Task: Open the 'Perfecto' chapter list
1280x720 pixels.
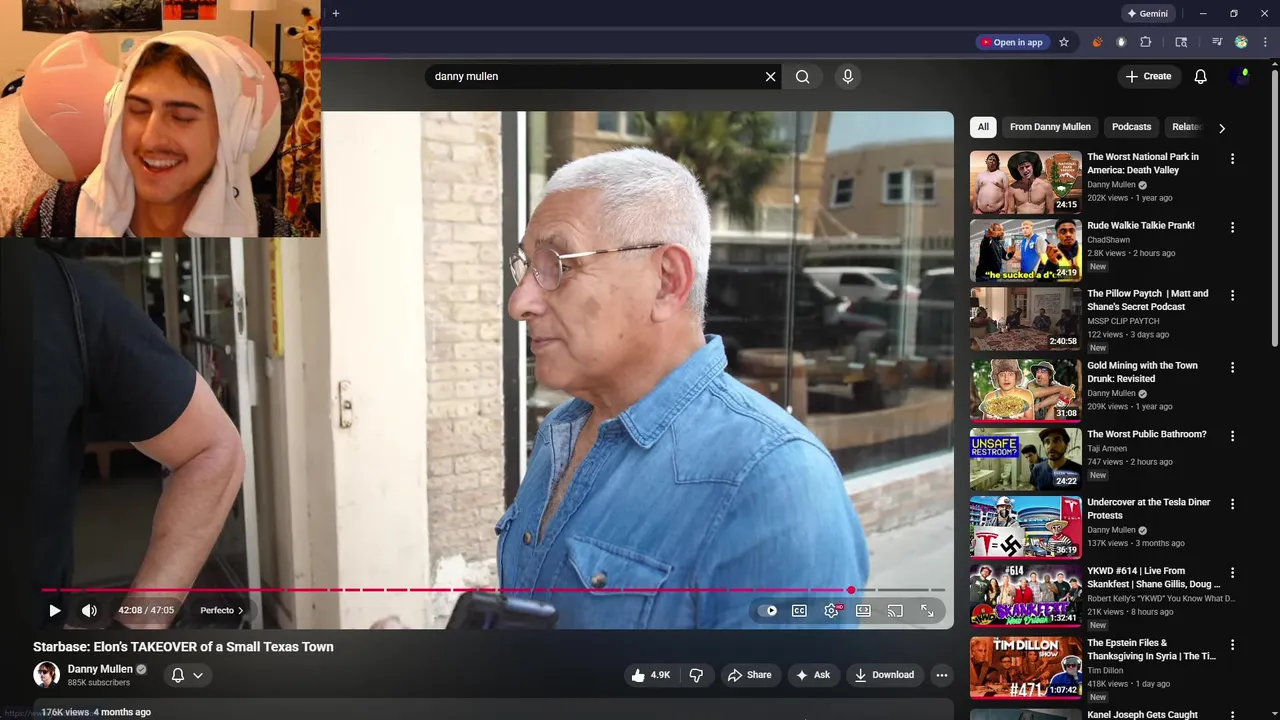Action: click(222, 610)
